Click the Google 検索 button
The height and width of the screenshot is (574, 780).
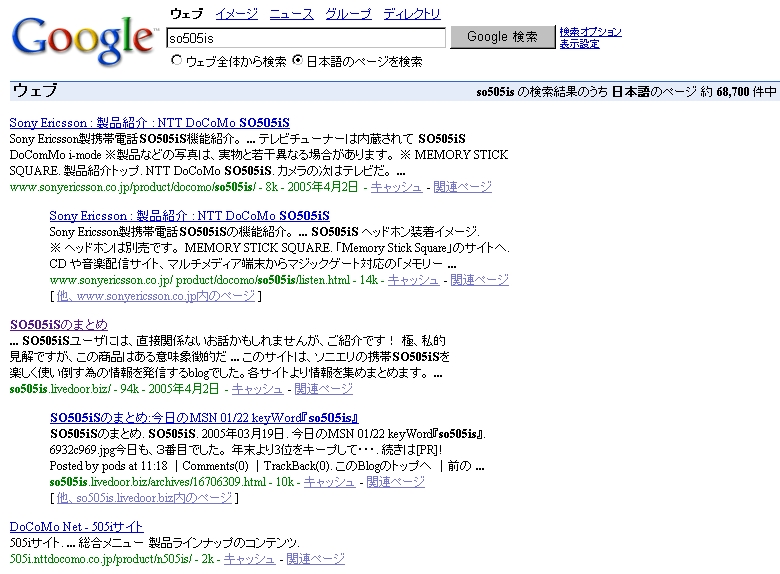pyautogui.click(x=502, y=37)
